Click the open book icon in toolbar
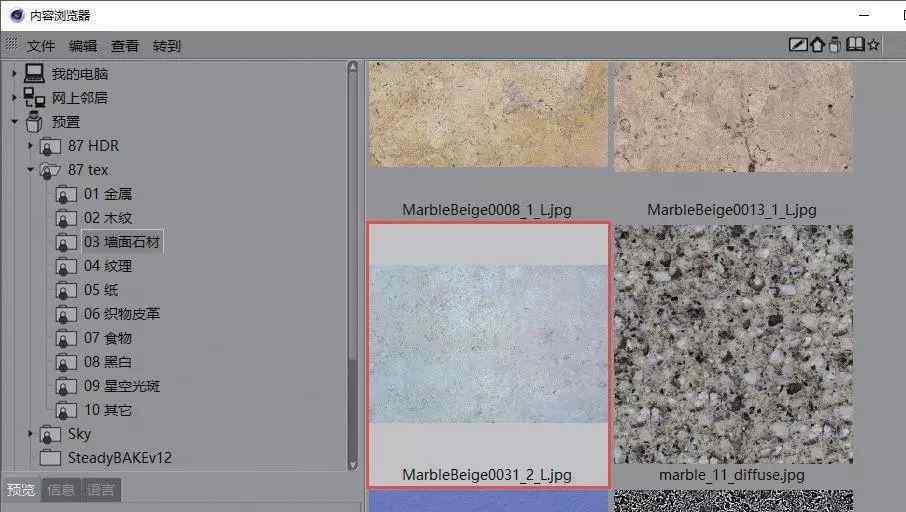The image size is (906, 512). (x=855, y=44)
